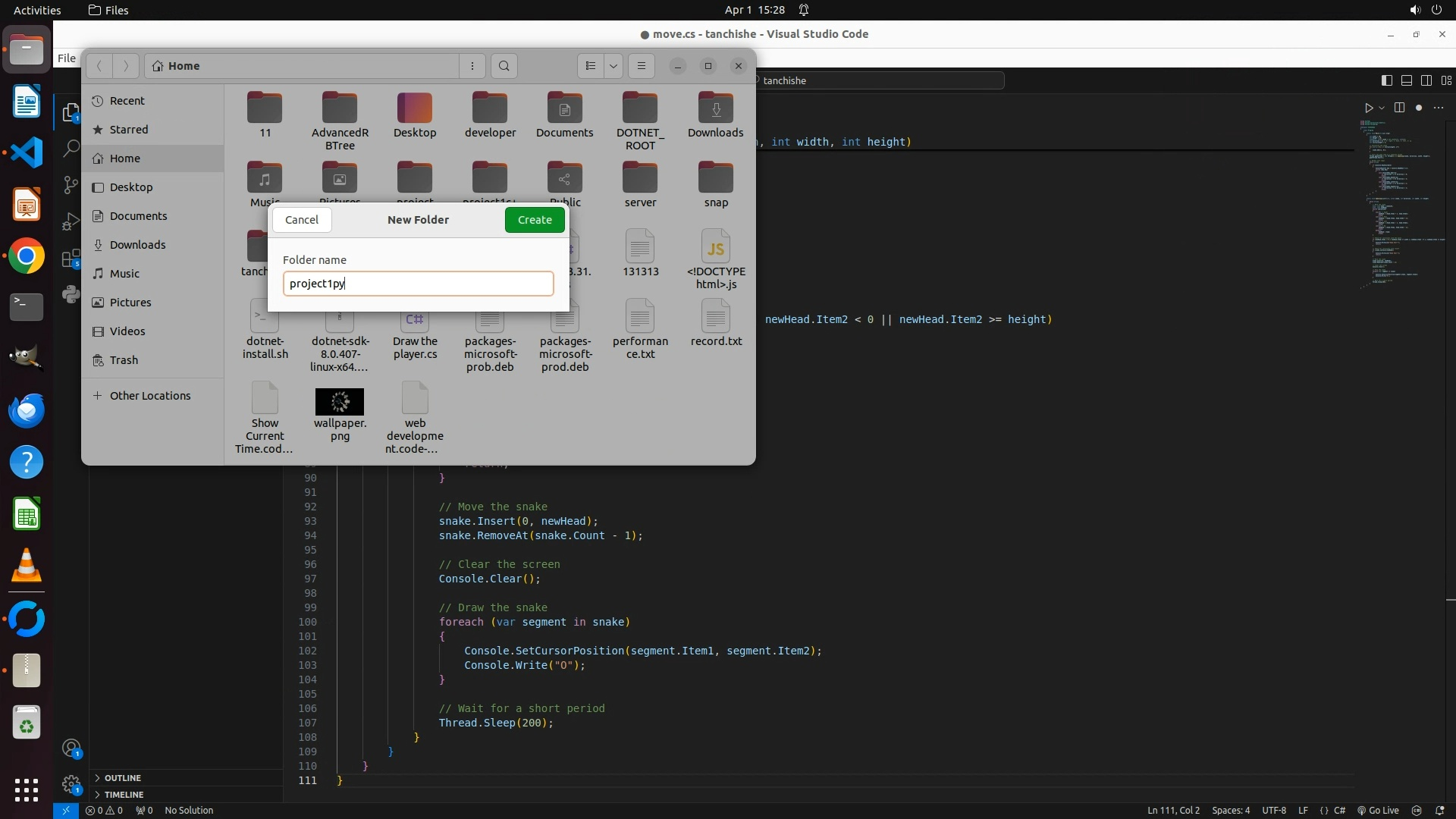Open VS Code Manage gear icon
This screenshot has height=819, width=1456.
[x=71, y=784]
